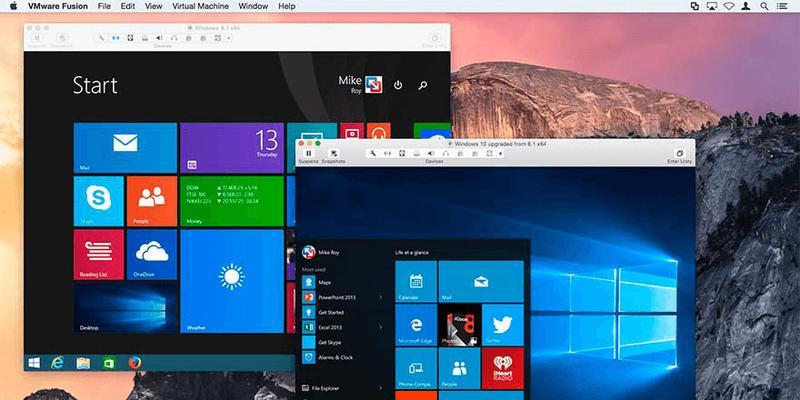Viewport: 800px width, 400px height.
Task: Open VMware Fusion menu
Action: (x=58, y=6)
